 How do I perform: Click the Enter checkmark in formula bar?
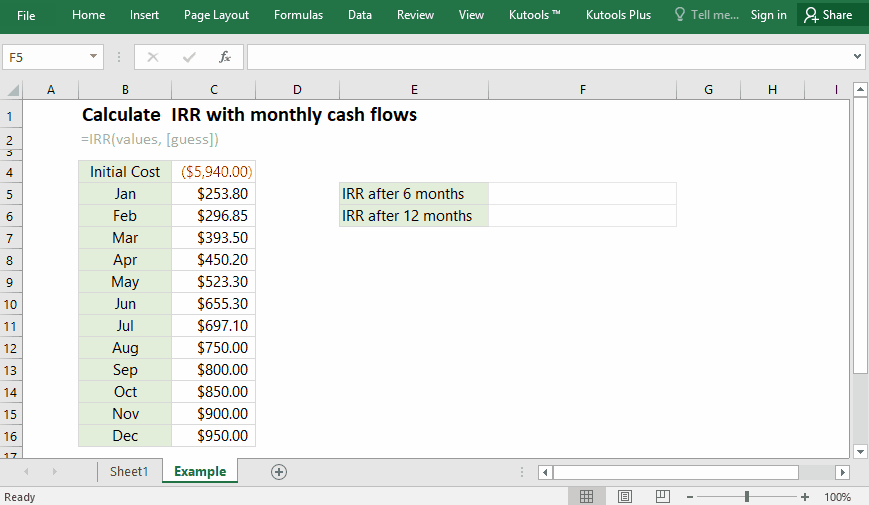pyautogui.click(x=189, y=57)
